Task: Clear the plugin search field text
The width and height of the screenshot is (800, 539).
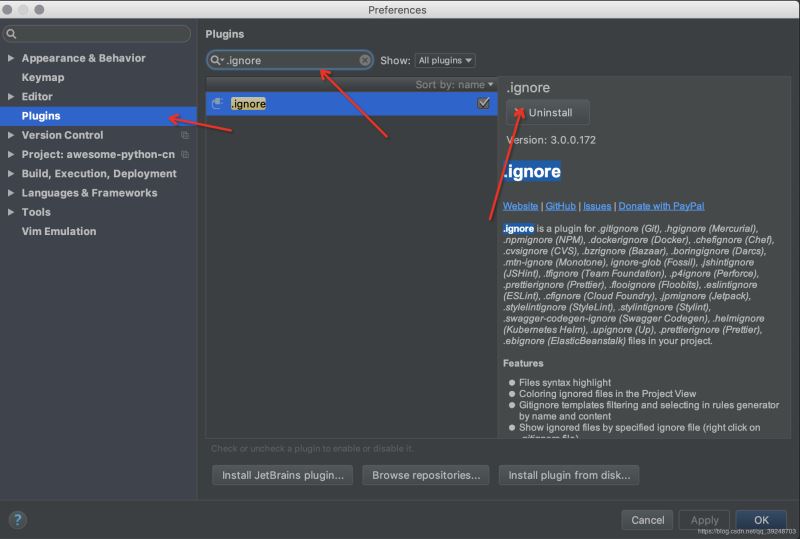Action: [x=365, y=60]
